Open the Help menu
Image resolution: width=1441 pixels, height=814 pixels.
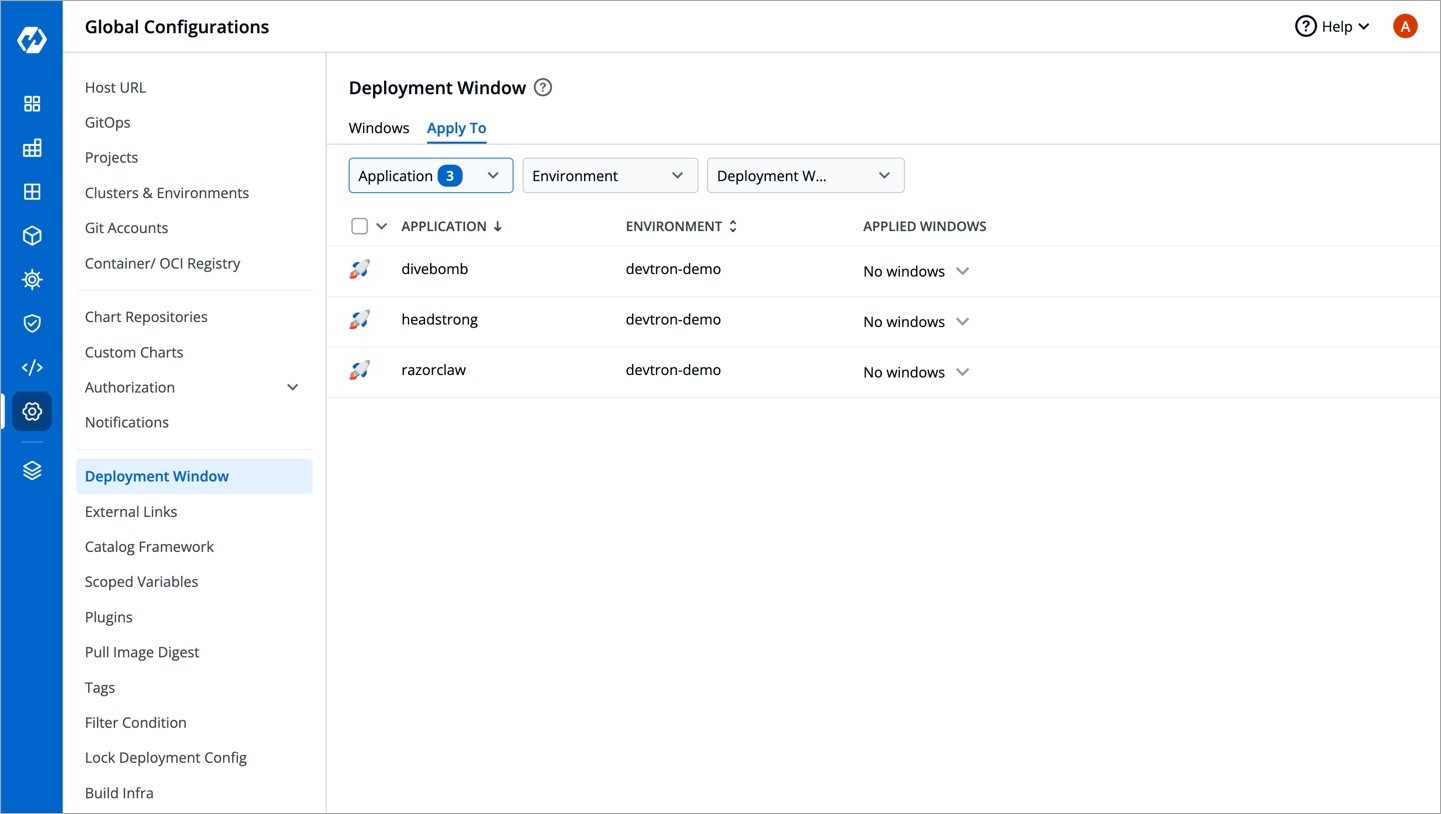1332,27
